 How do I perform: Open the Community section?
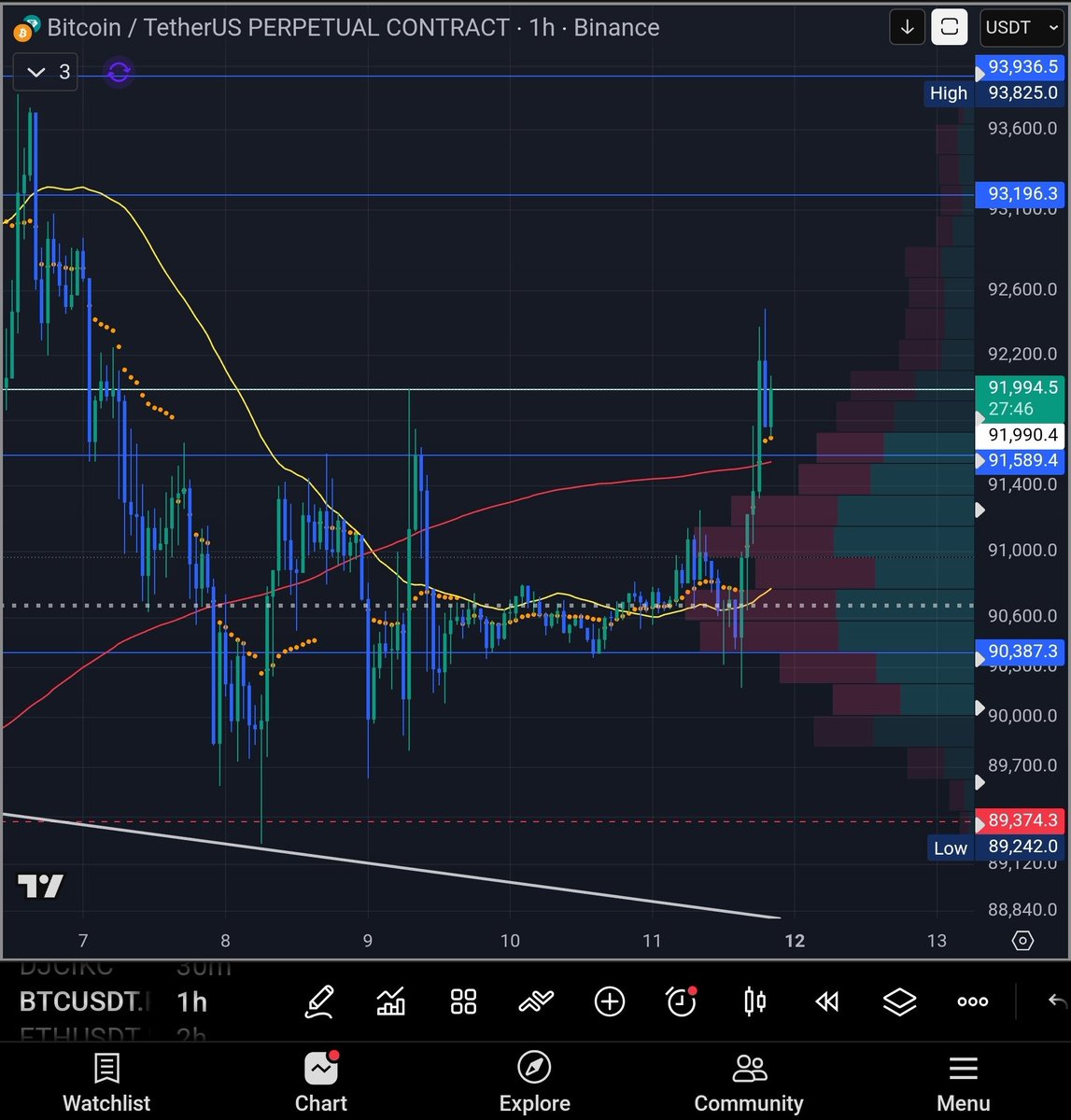(748, 1080)
